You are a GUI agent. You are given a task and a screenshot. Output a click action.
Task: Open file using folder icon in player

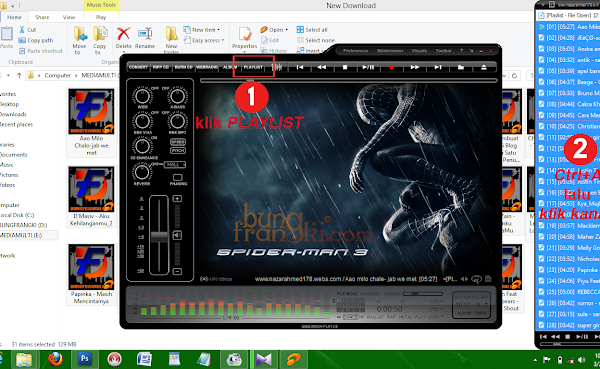(x=461, y=67)
